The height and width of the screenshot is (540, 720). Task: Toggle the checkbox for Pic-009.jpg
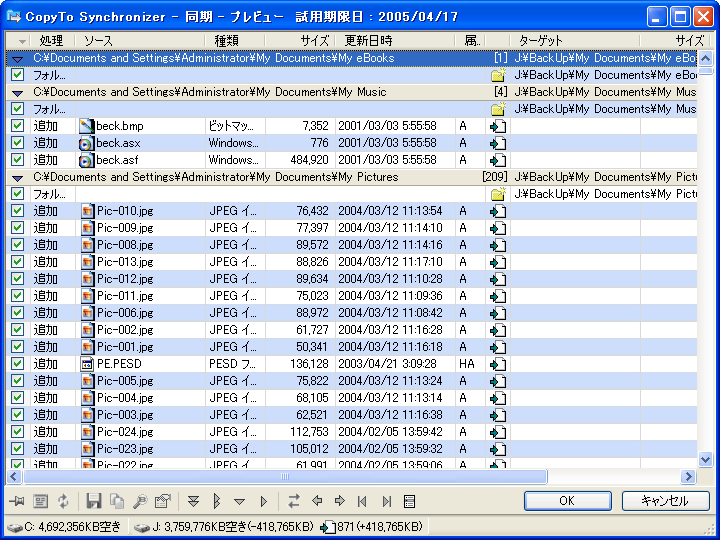tap(17, 227)
